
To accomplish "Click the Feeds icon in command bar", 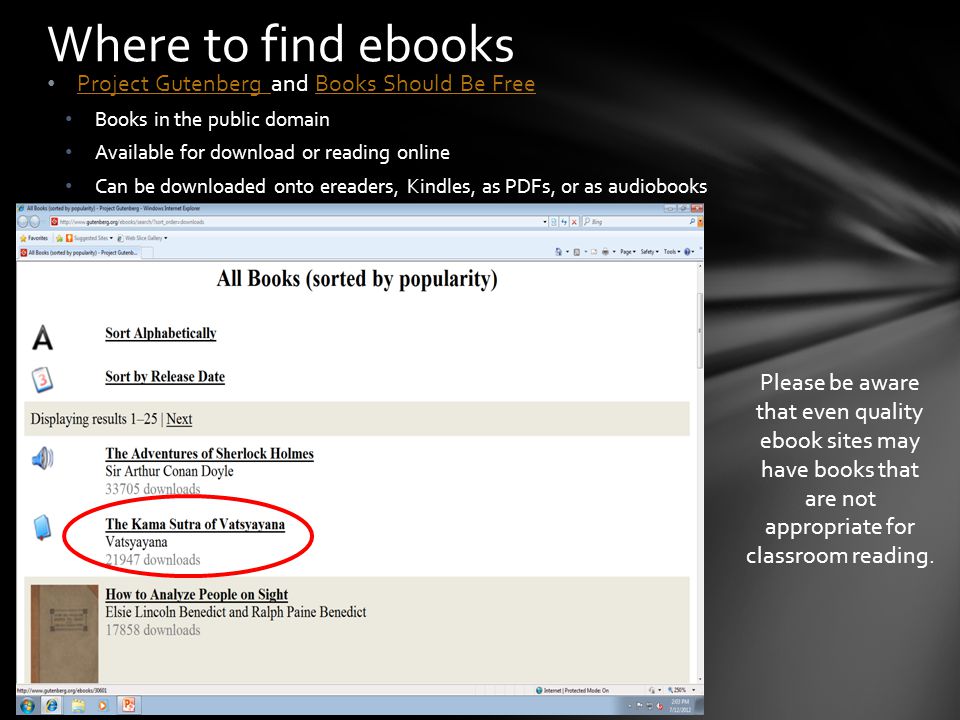I will pos(576,252).
